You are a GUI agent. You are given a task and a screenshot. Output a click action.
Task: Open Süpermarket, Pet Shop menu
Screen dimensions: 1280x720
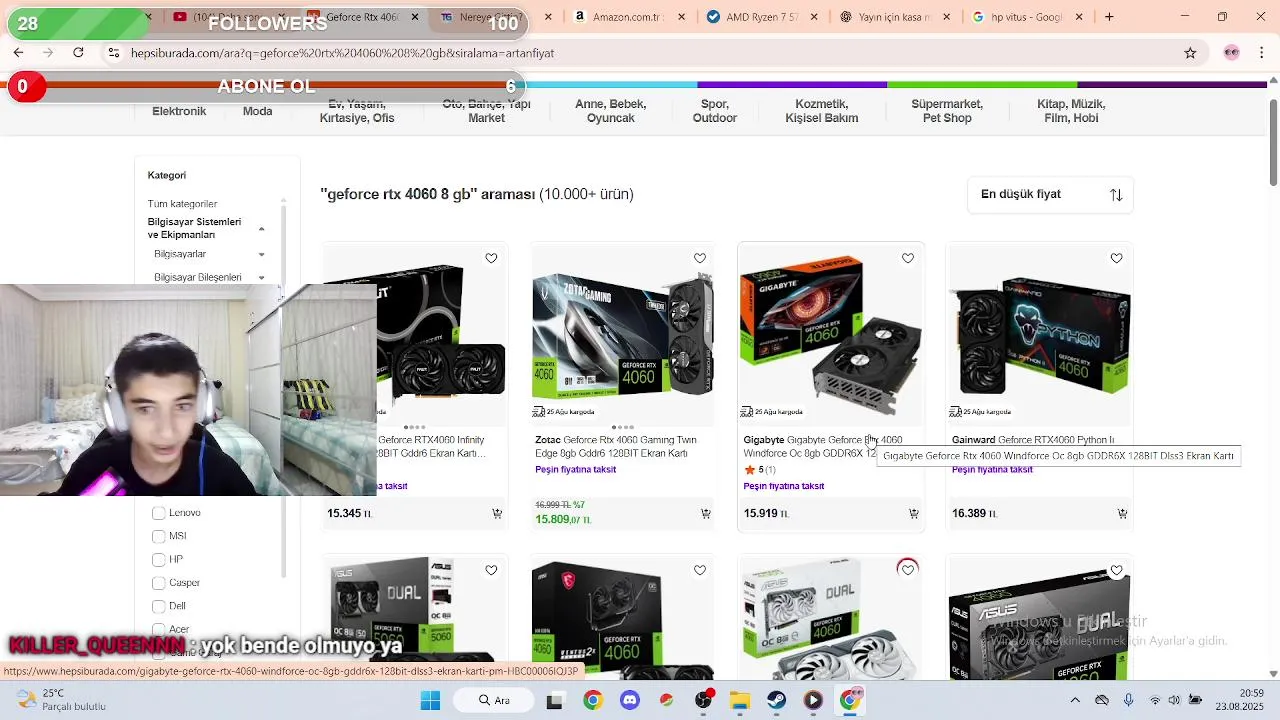[947, 111]
